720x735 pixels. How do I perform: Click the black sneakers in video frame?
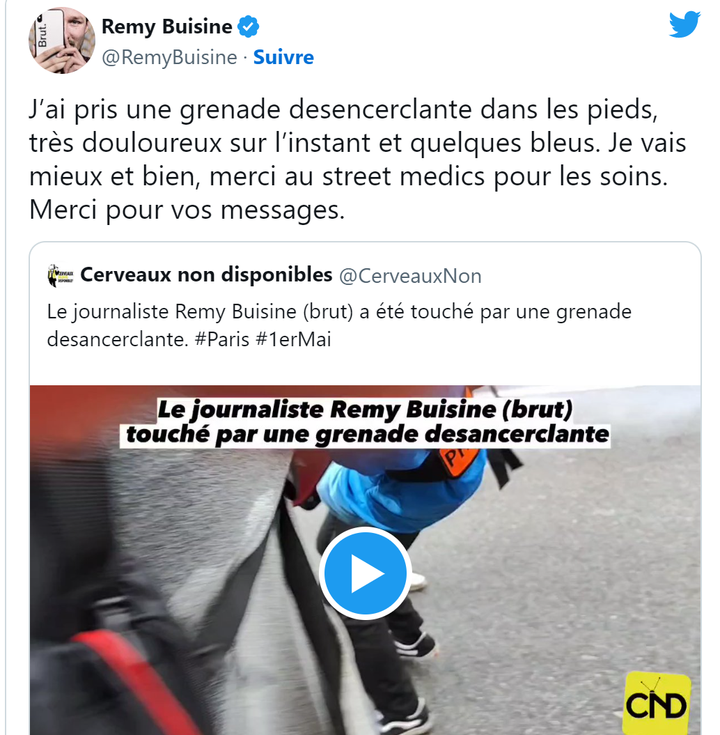coord(414,645)
